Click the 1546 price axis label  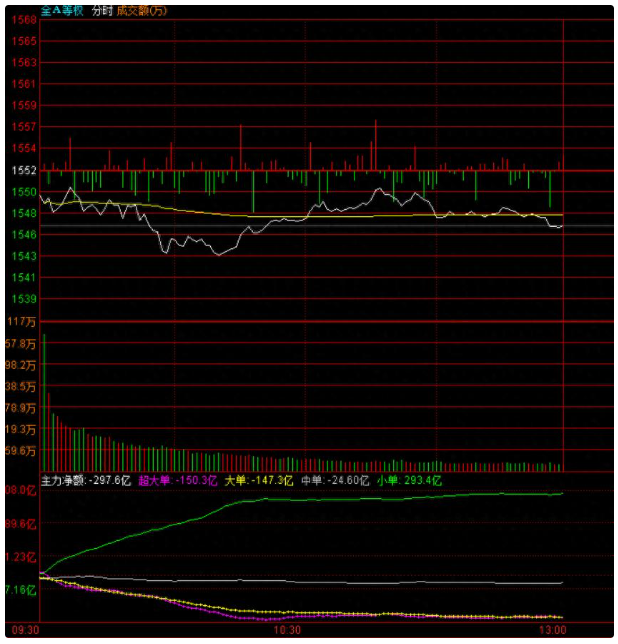pos(25,234)
